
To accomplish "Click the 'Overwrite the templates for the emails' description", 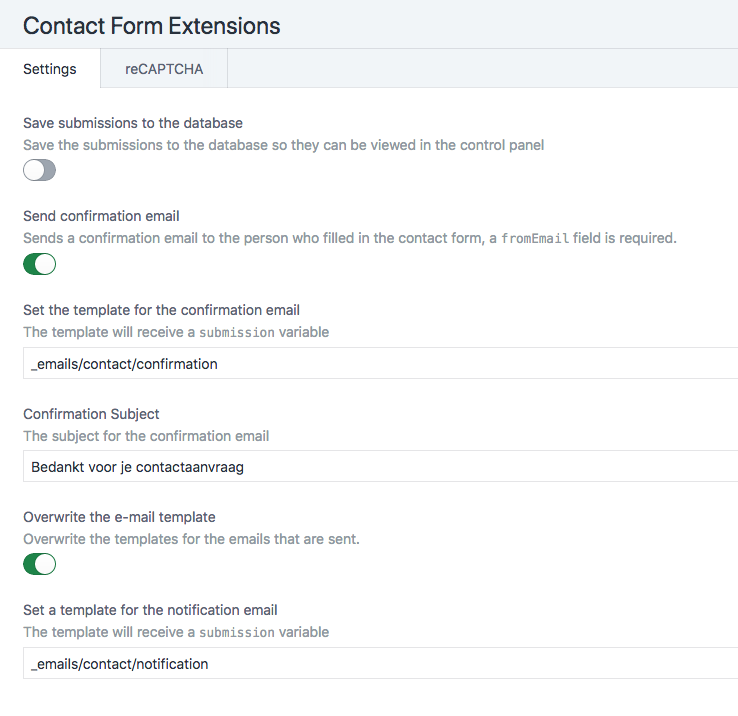I will 191,539.
